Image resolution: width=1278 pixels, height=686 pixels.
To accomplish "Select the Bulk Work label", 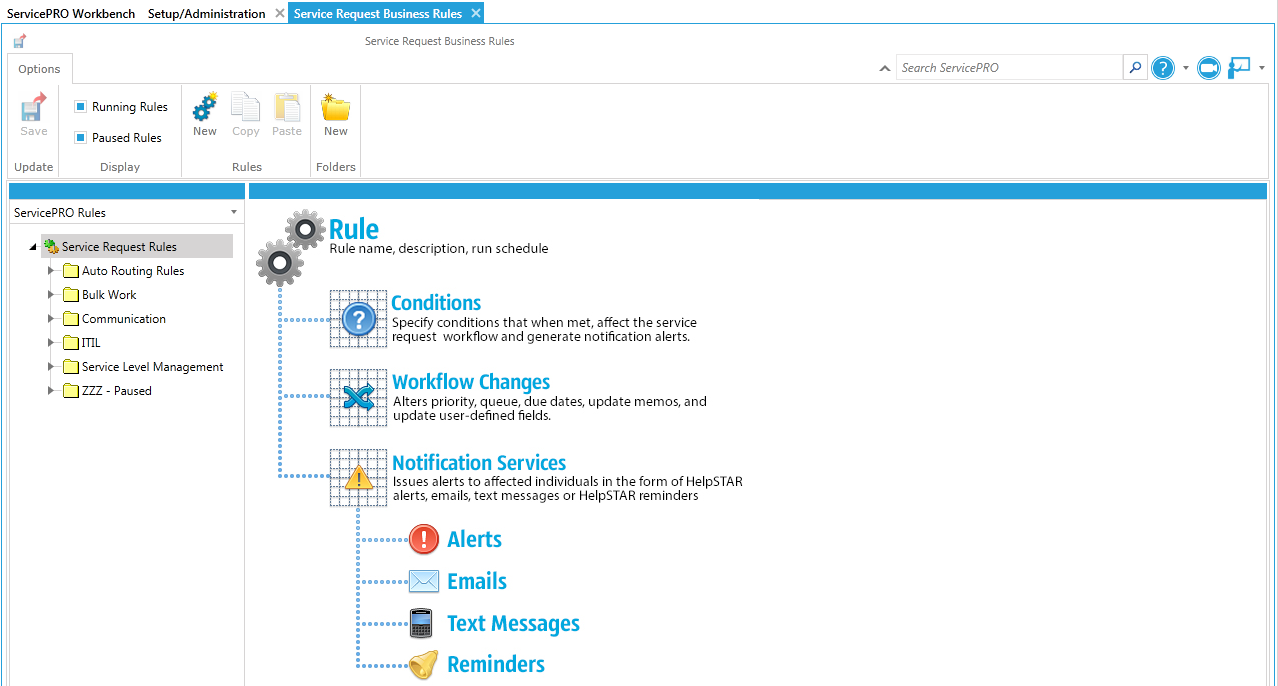I will tap(109, 295).
